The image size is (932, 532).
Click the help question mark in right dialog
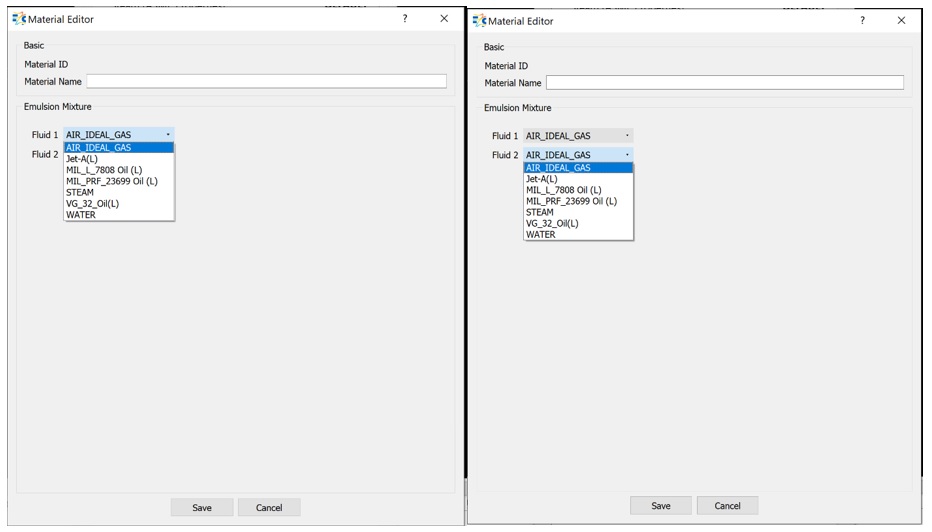pos(862,20)
